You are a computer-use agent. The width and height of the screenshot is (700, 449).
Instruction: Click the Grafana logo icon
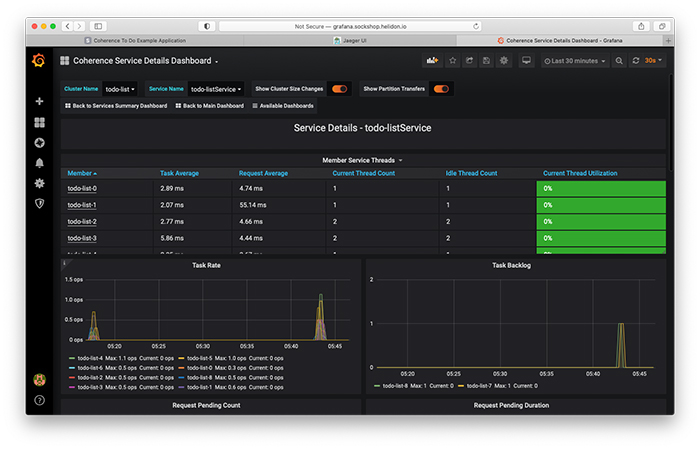pyautogui.click(x=39, y=60)
